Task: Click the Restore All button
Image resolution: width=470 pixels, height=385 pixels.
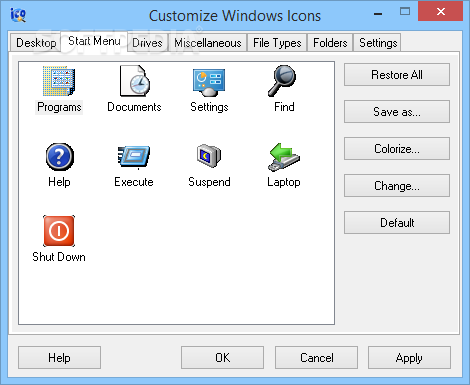Action: (397, 75)
